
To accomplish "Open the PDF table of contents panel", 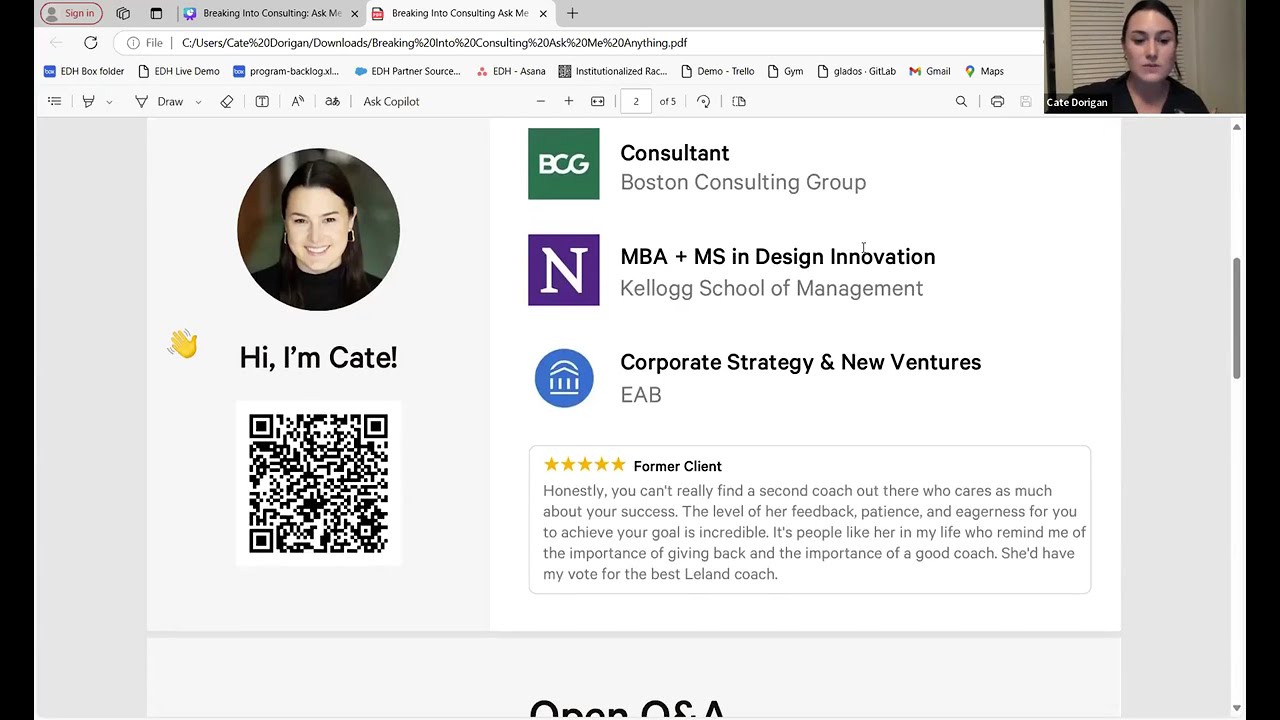I will tap(55, 101).
